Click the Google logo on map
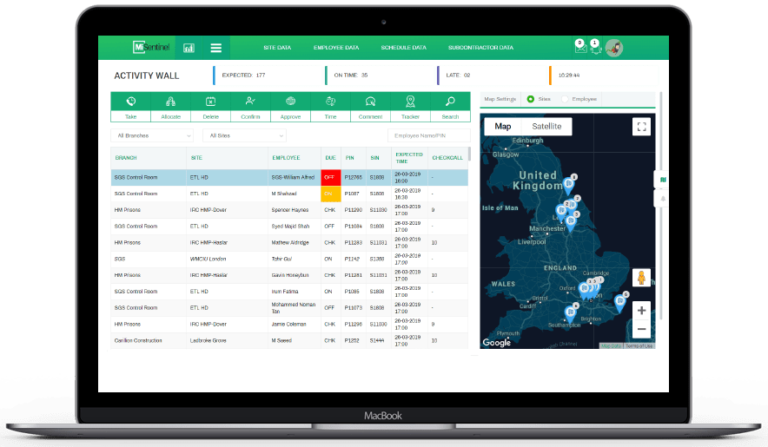 tap(497, 343)
